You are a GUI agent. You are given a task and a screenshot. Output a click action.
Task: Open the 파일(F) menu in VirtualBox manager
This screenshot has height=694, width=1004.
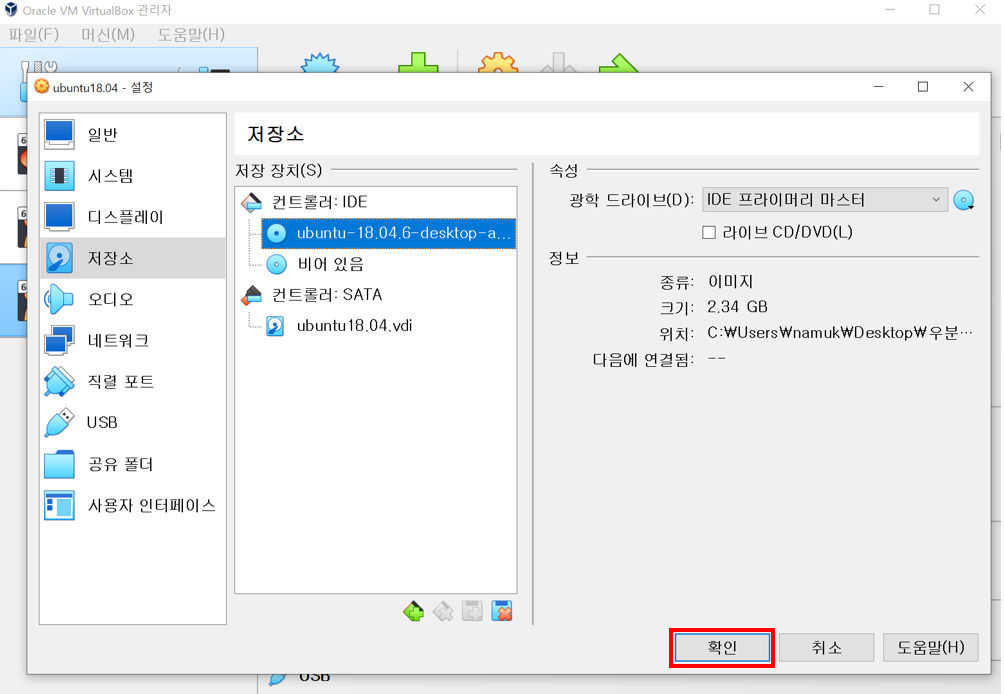[x=34, y=35]
